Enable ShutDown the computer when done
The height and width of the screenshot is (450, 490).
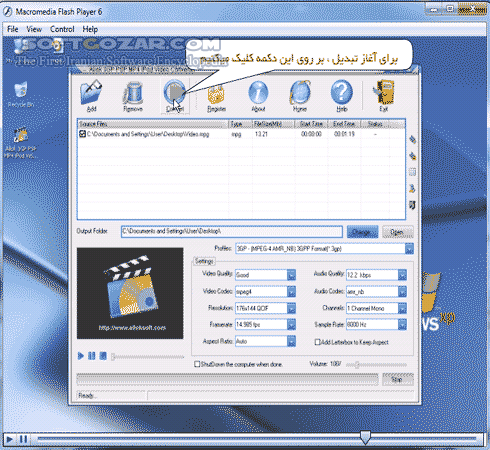[197, 364]
